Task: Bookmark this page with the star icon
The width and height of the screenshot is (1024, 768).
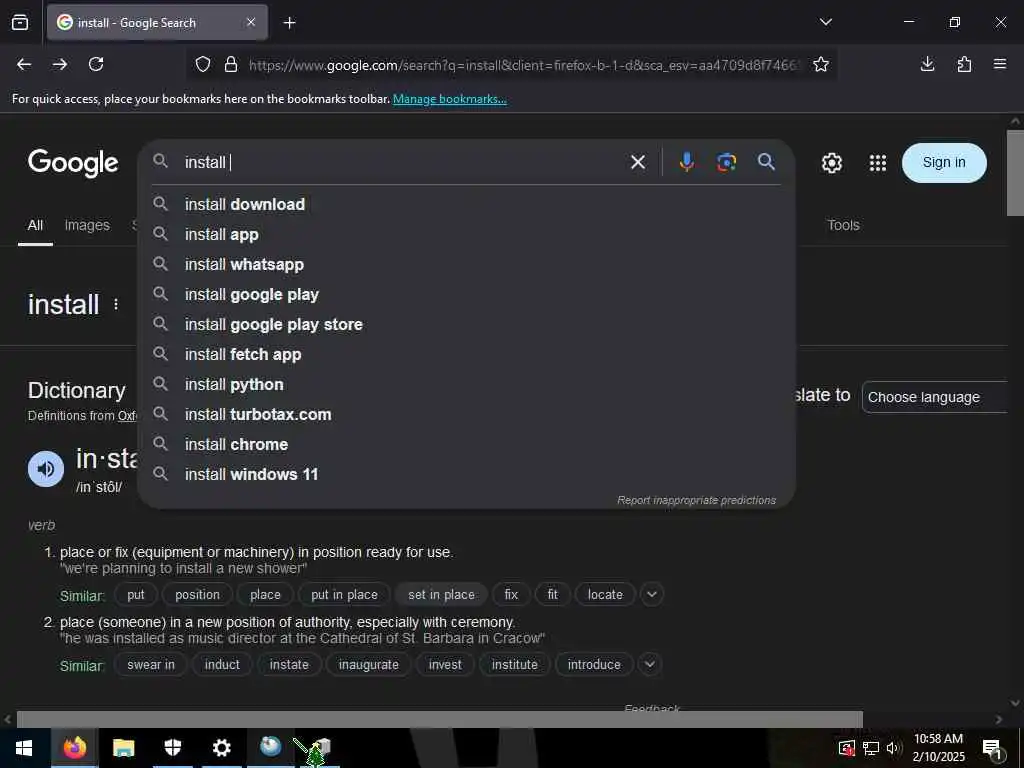Action: point(821,65)
